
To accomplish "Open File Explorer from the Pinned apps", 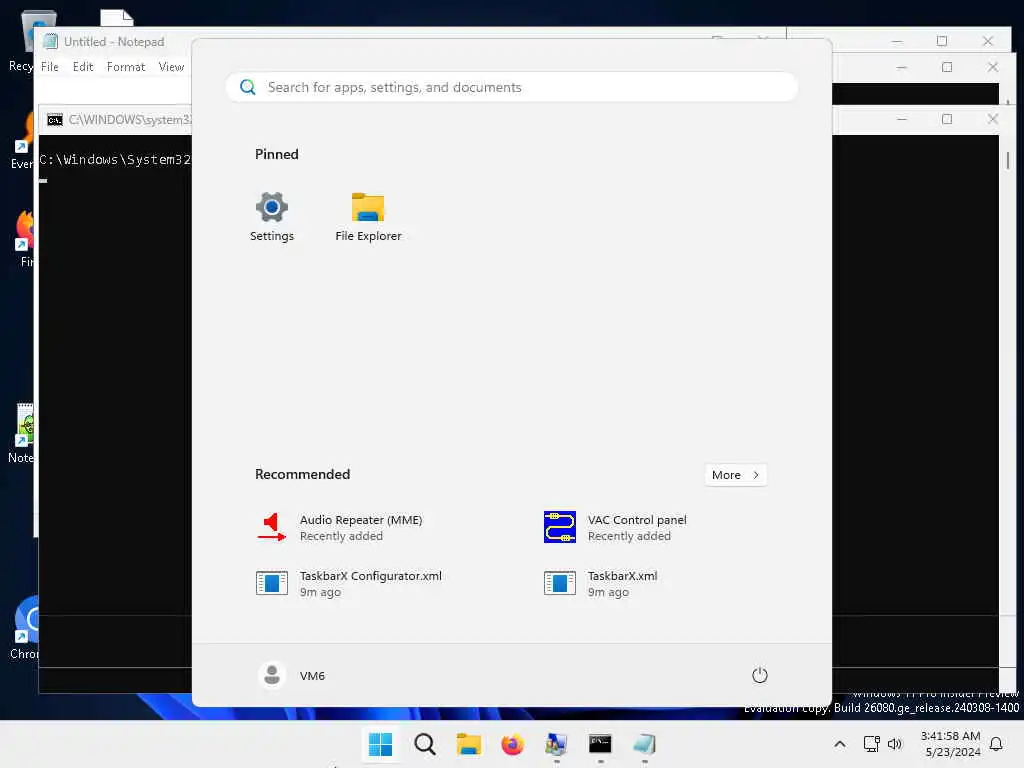I will pos(368,217).
